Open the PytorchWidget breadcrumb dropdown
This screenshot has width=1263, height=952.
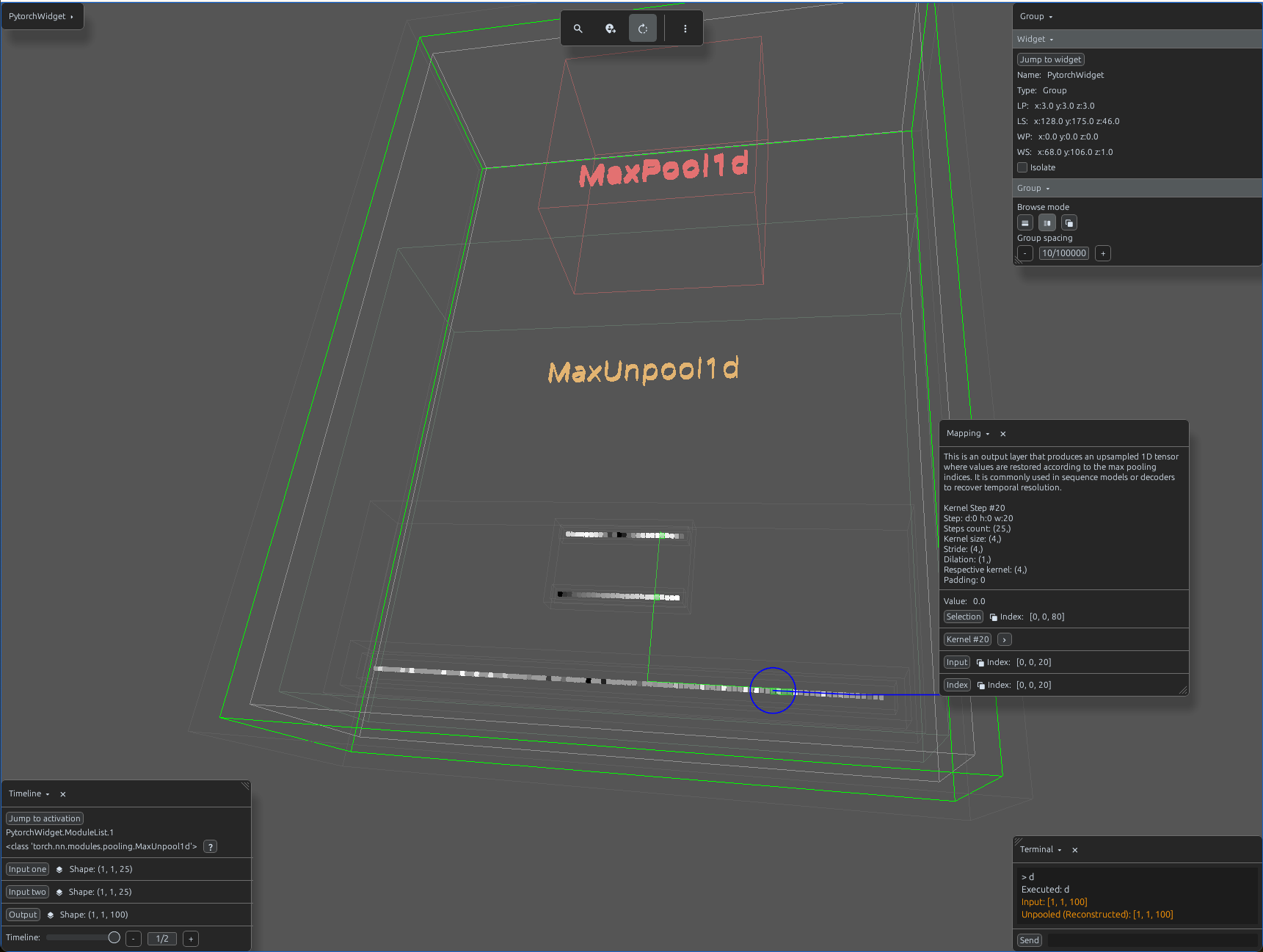click(x=41, y=16)
